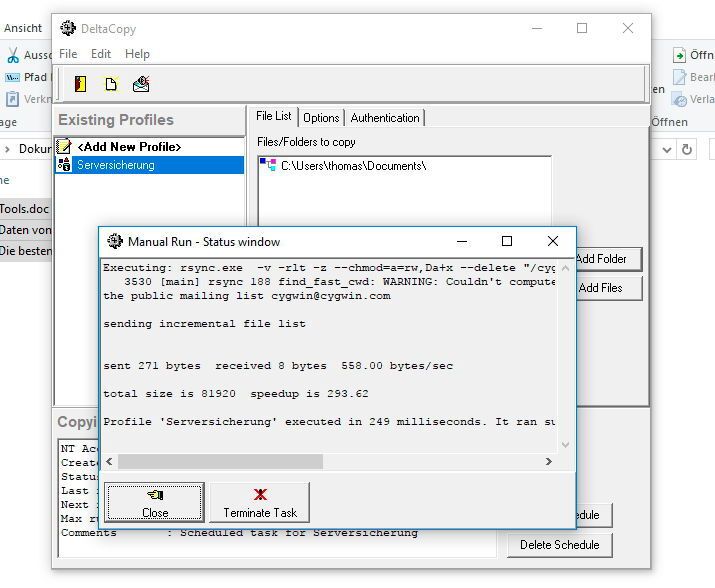Click the exit door icon in DeltaCopy toolbar

(x=80, y=84)
